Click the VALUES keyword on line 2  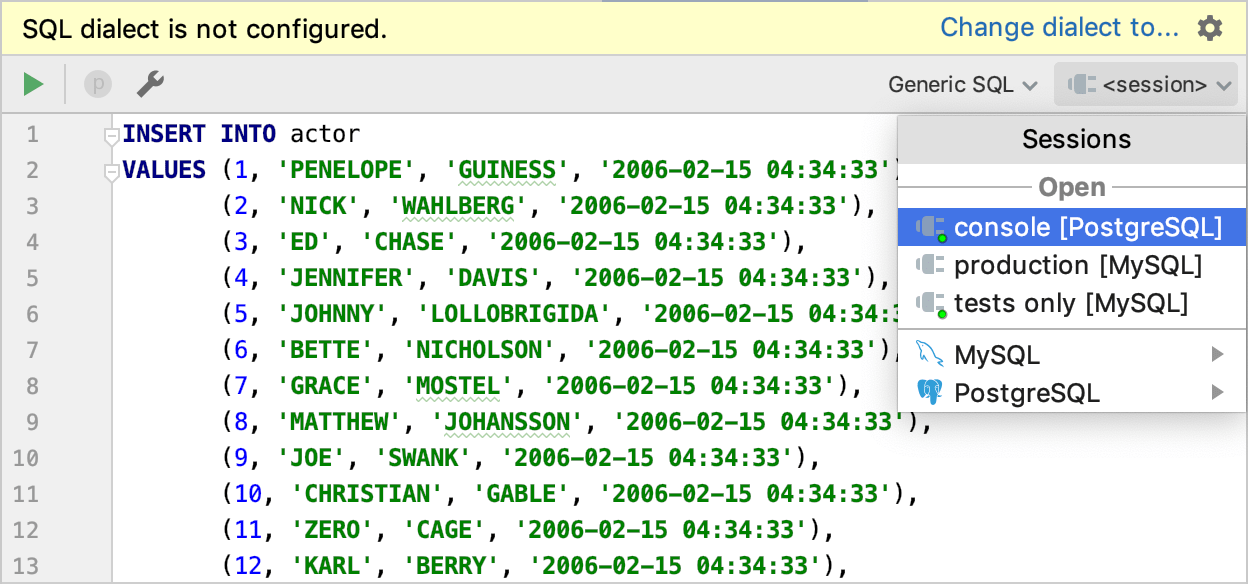[164, 169]
